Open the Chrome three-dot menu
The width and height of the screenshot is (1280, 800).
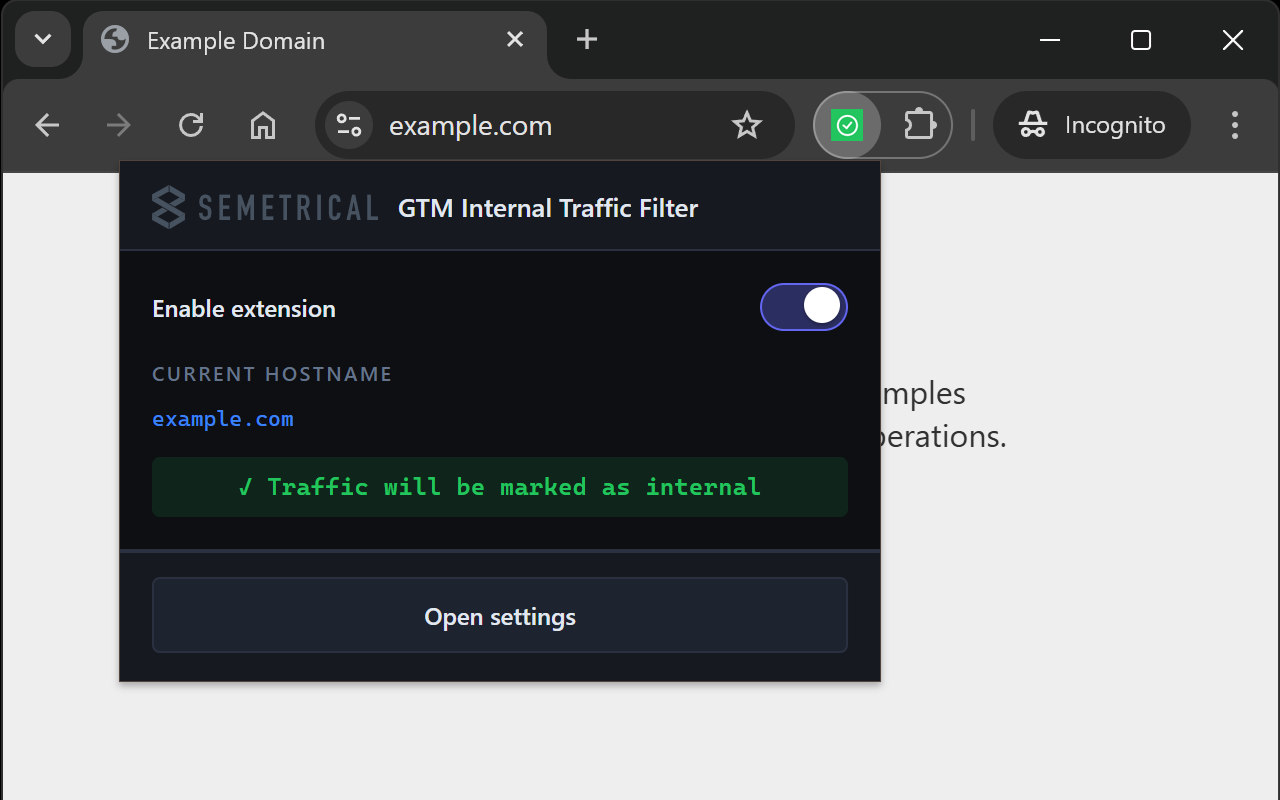point(1235,125)
